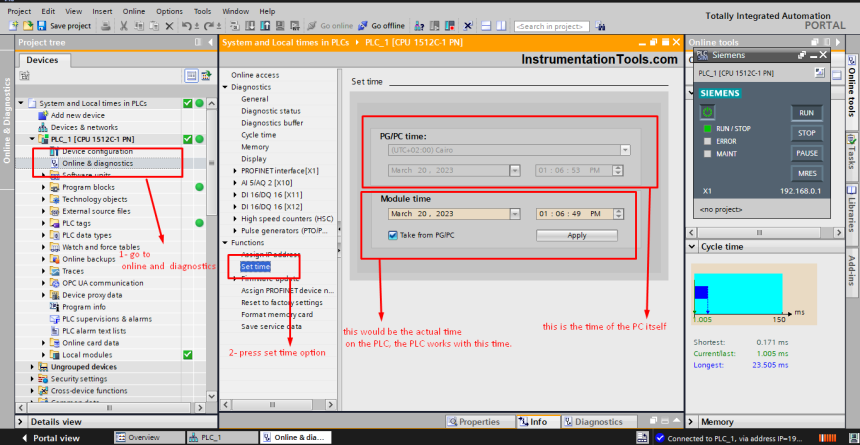The height and width of the screenshot is (445, 860).
Task: Open the Project menu
Action: click(x=19, y=11)
